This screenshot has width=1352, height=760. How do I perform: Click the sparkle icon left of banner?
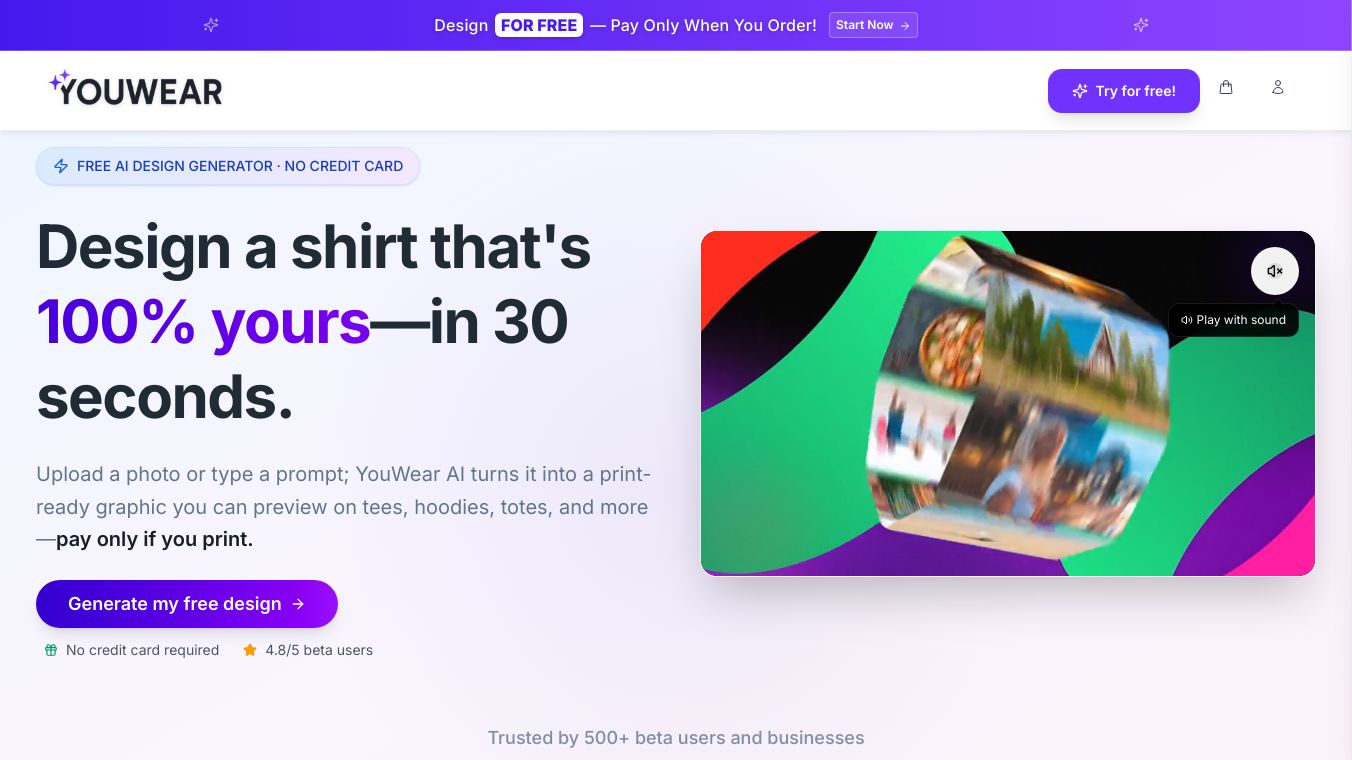(211, 25)
